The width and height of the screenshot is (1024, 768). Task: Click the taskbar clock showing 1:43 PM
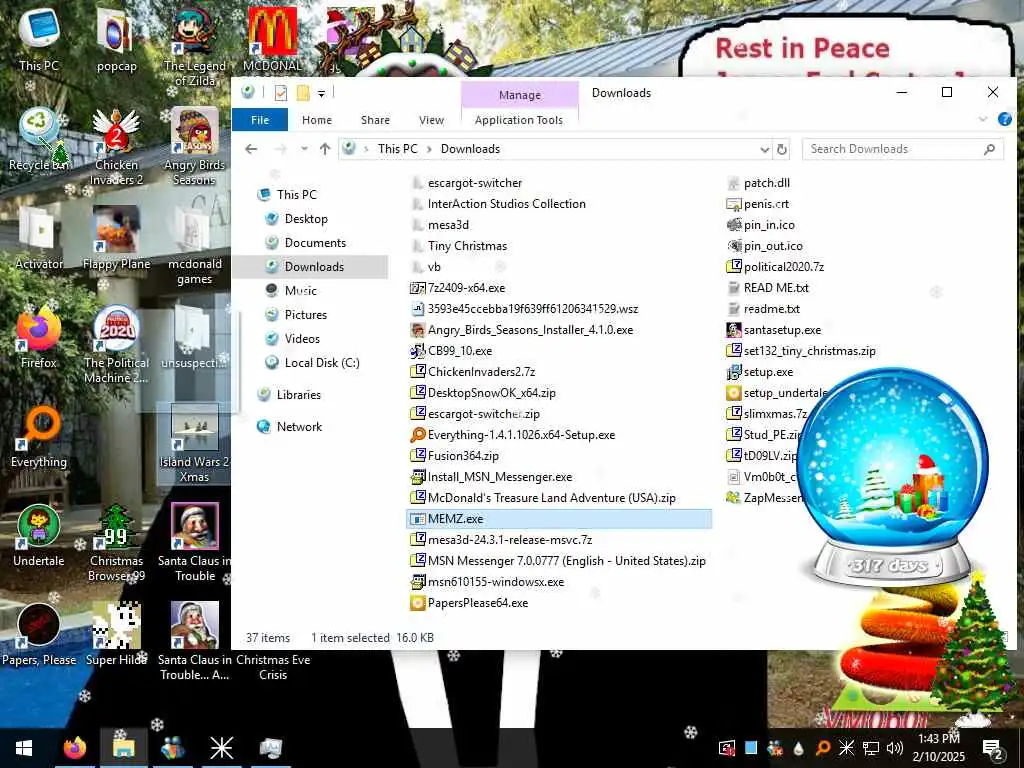938,748
